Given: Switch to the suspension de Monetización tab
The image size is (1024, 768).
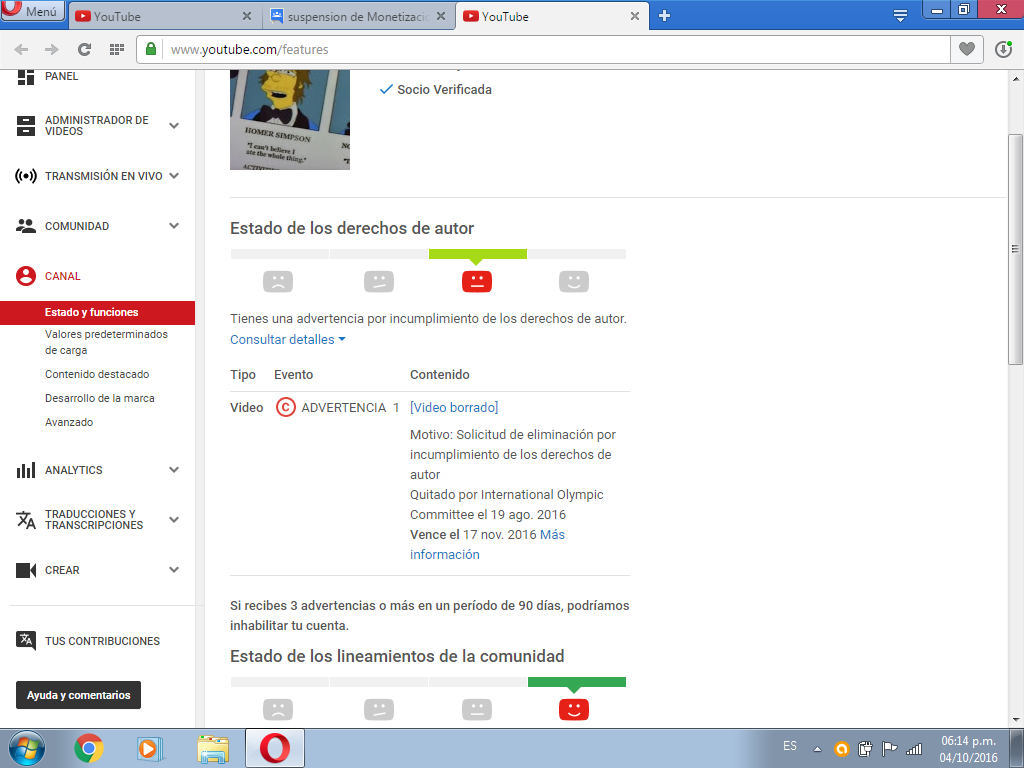Looking at the screenshot, I should pos(358,16).
